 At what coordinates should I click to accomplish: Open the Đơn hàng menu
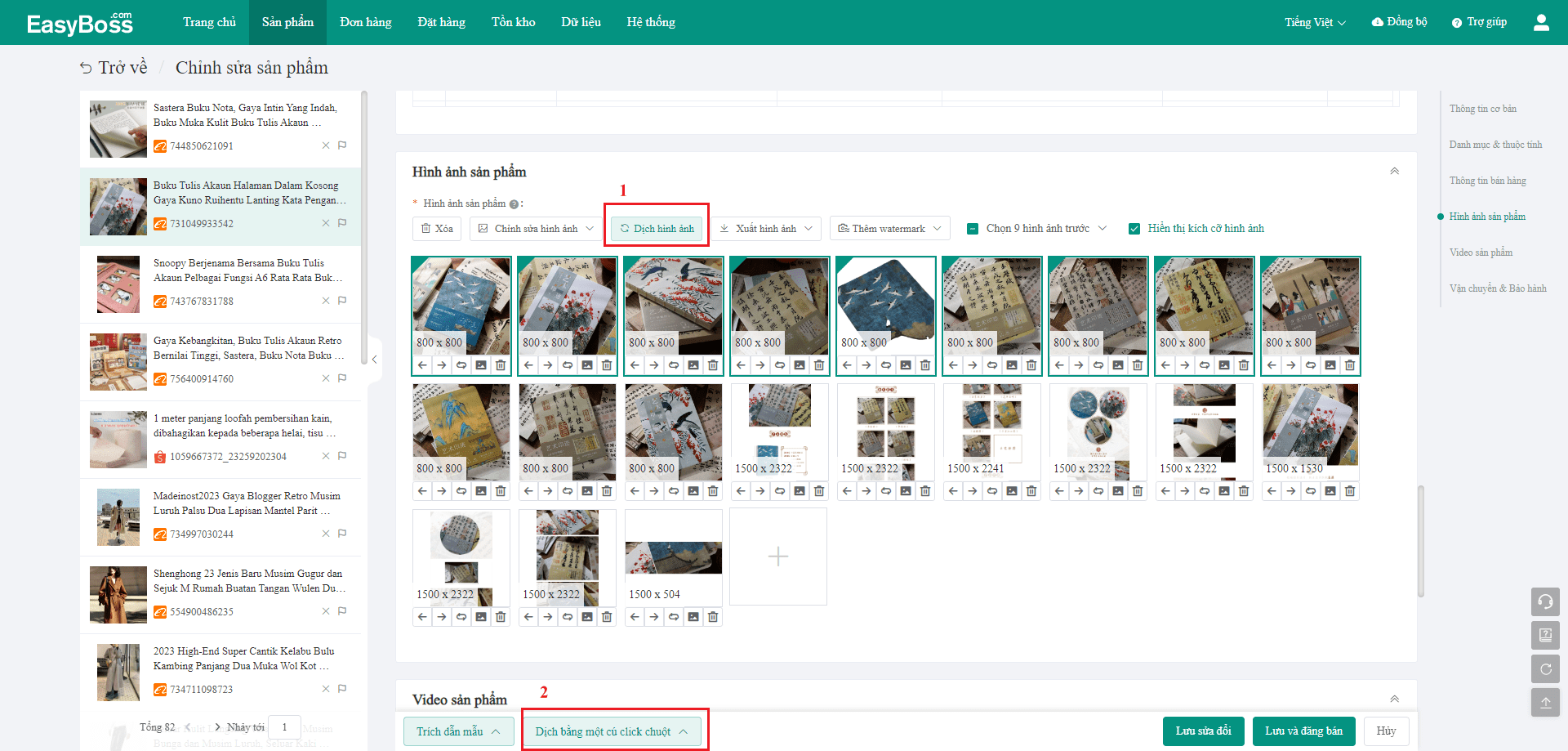(366, 22)
